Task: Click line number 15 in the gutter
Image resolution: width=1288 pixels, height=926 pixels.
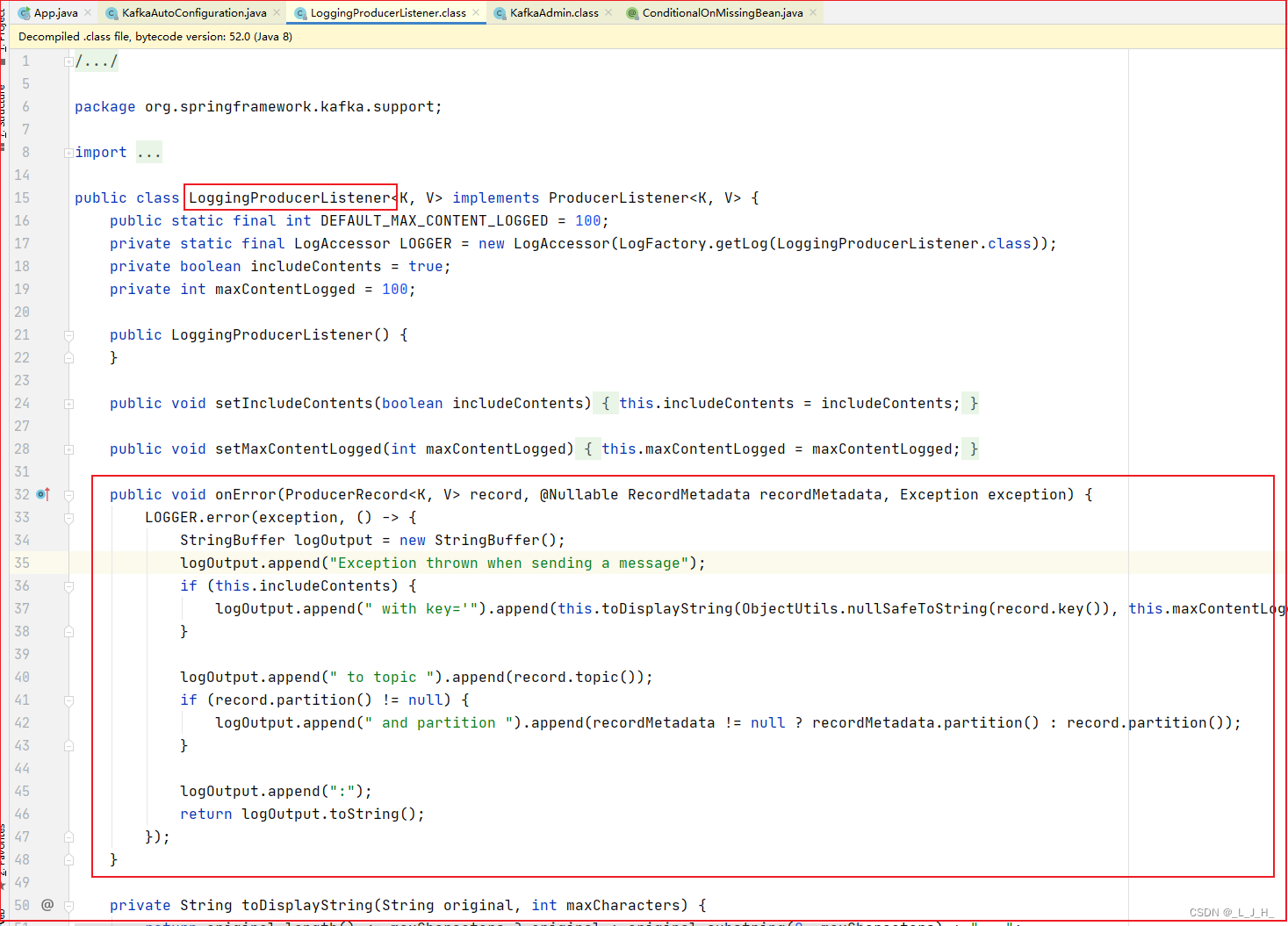Action: click(x=22, y=198)
